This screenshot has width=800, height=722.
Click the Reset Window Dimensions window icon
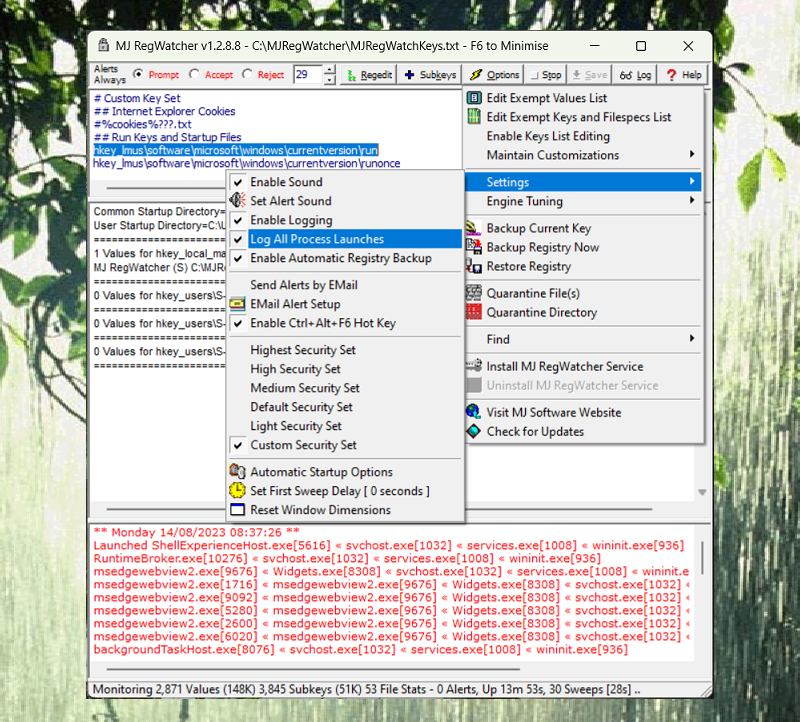click(x=237, y=510)
